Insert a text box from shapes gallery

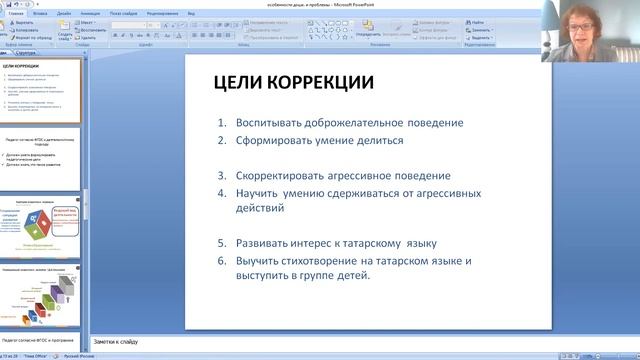coord(310,23)
